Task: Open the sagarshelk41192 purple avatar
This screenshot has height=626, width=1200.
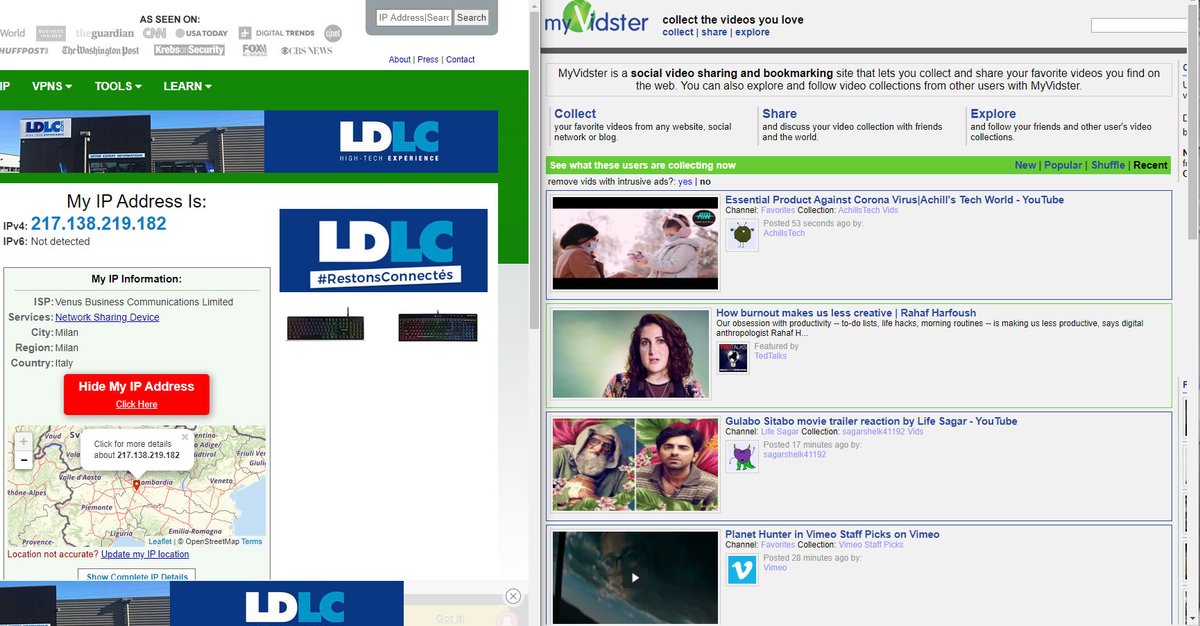Action: pos(741,457)
